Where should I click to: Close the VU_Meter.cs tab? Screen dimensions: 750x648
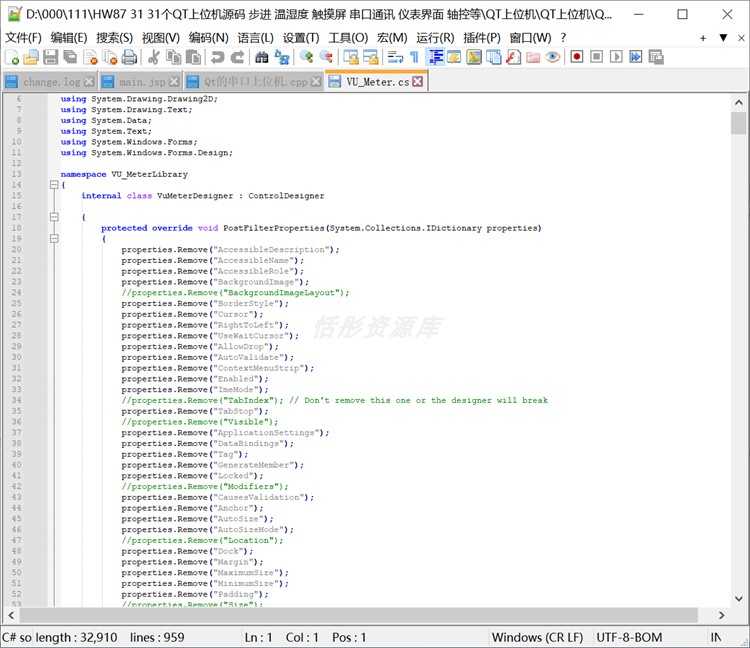418,81
